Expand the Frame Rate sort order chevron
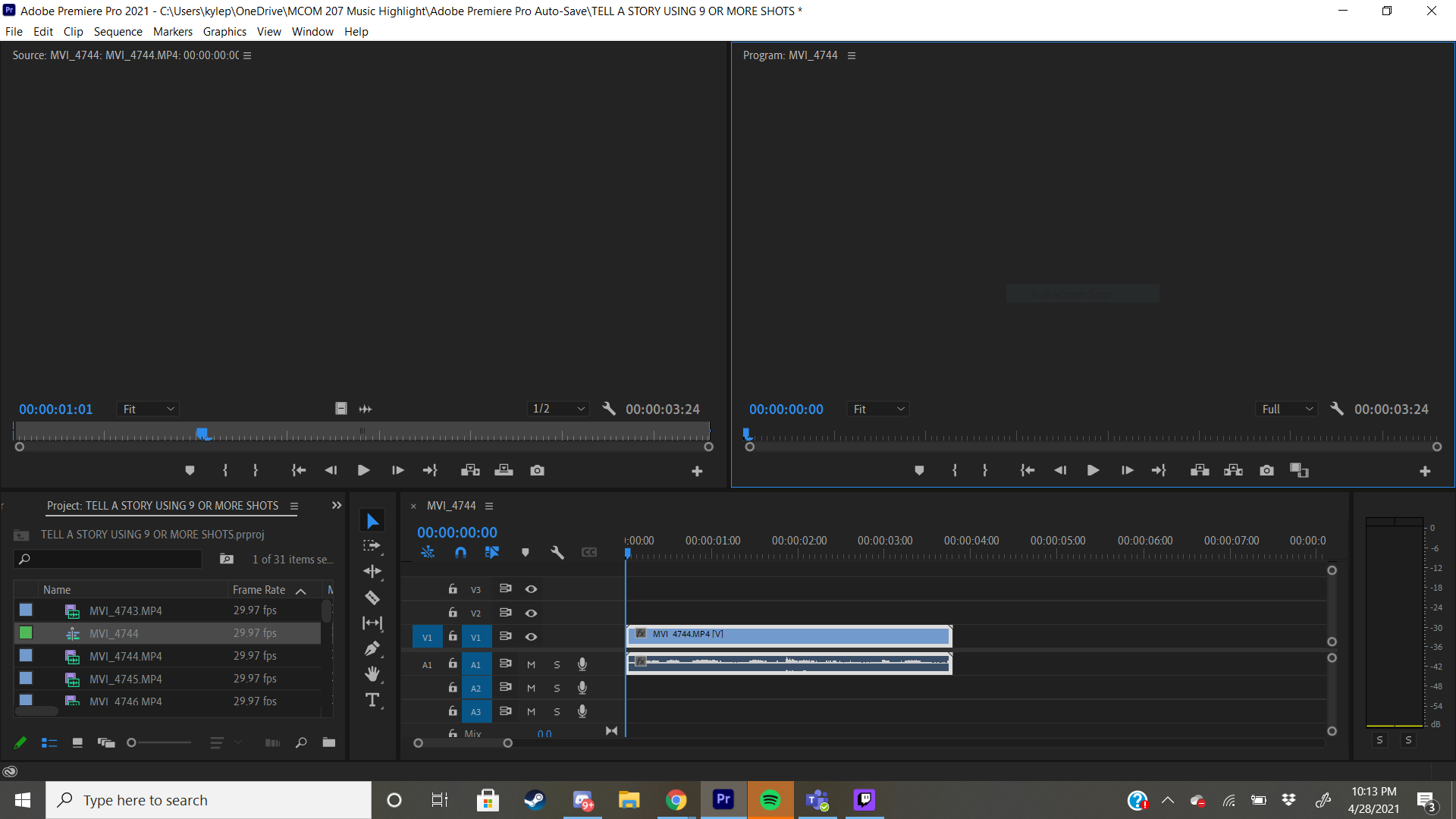Viewport: 1456px width, 819px height. [300, 590]
